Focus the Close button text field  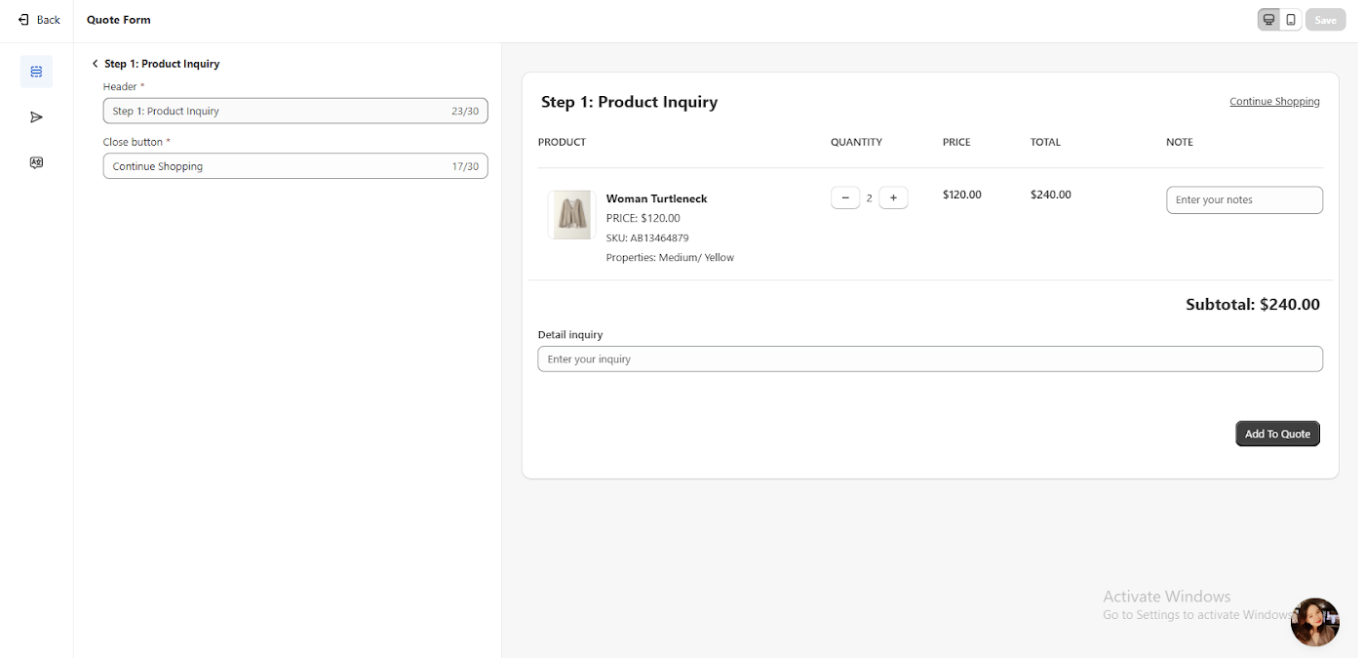tap(280, 166)
